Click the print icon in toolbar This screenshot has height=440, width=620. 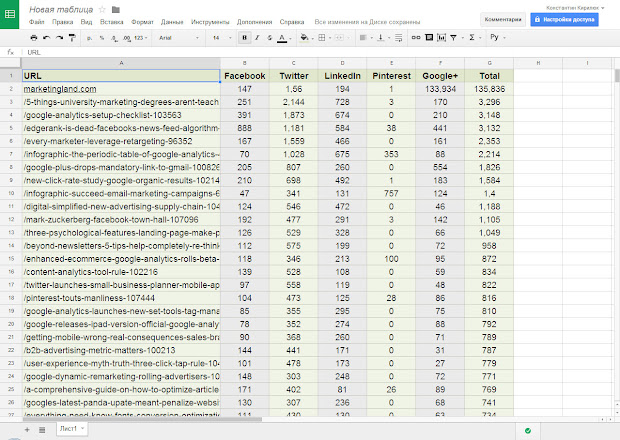click(x=33, y=37)
